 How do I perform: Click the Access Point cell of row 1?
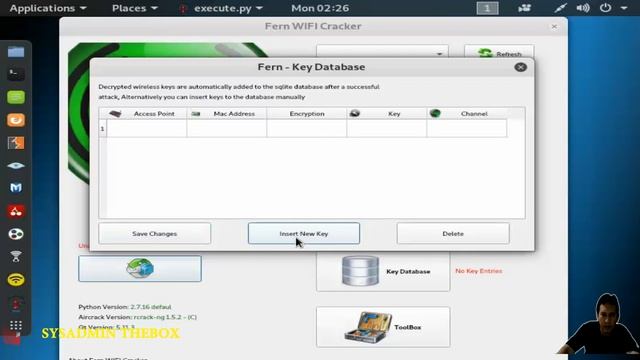pos(147,129)
